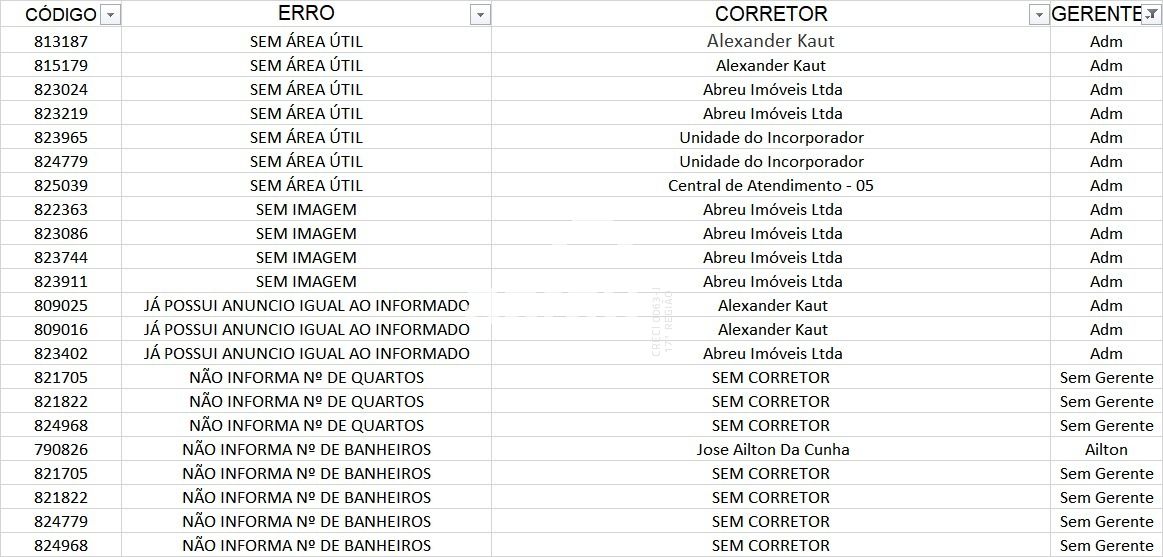Select Sem Gerente cell in last row
This screenshot has height=557, width=1163.
(1106, 545)
